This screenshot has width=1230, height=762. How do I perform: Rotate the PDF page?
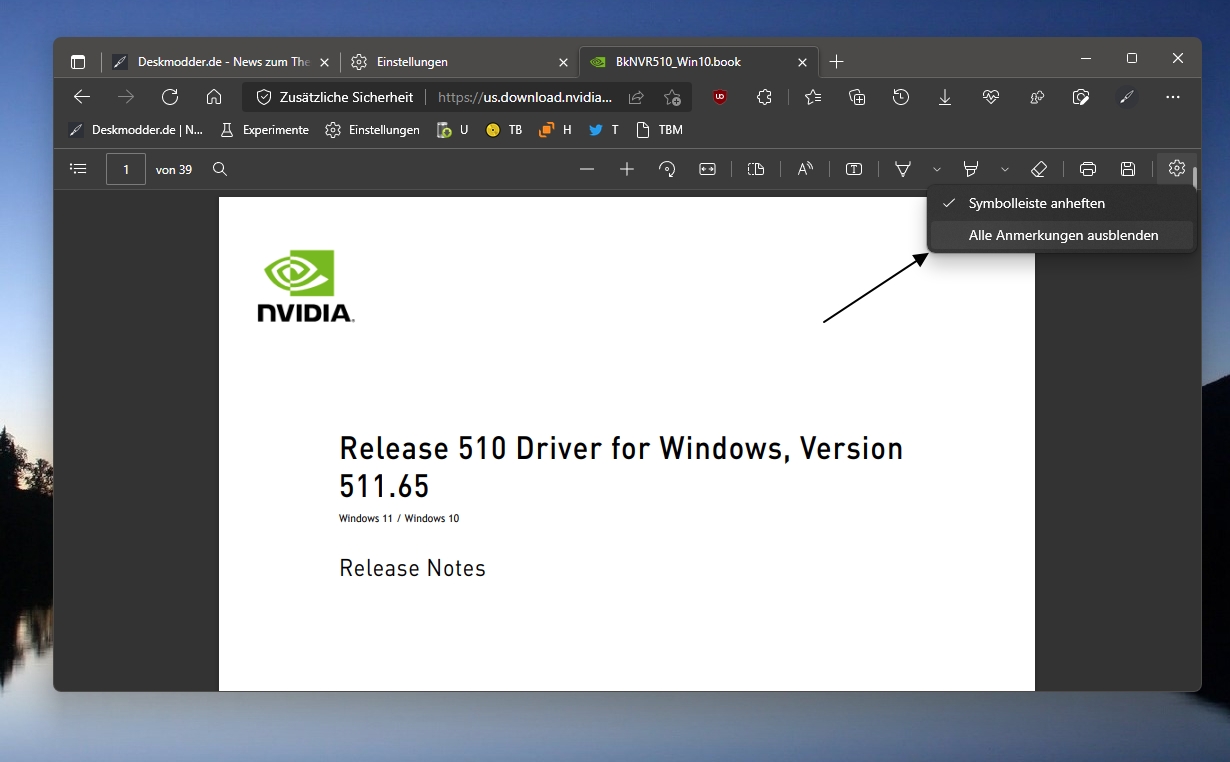(667, 169)
